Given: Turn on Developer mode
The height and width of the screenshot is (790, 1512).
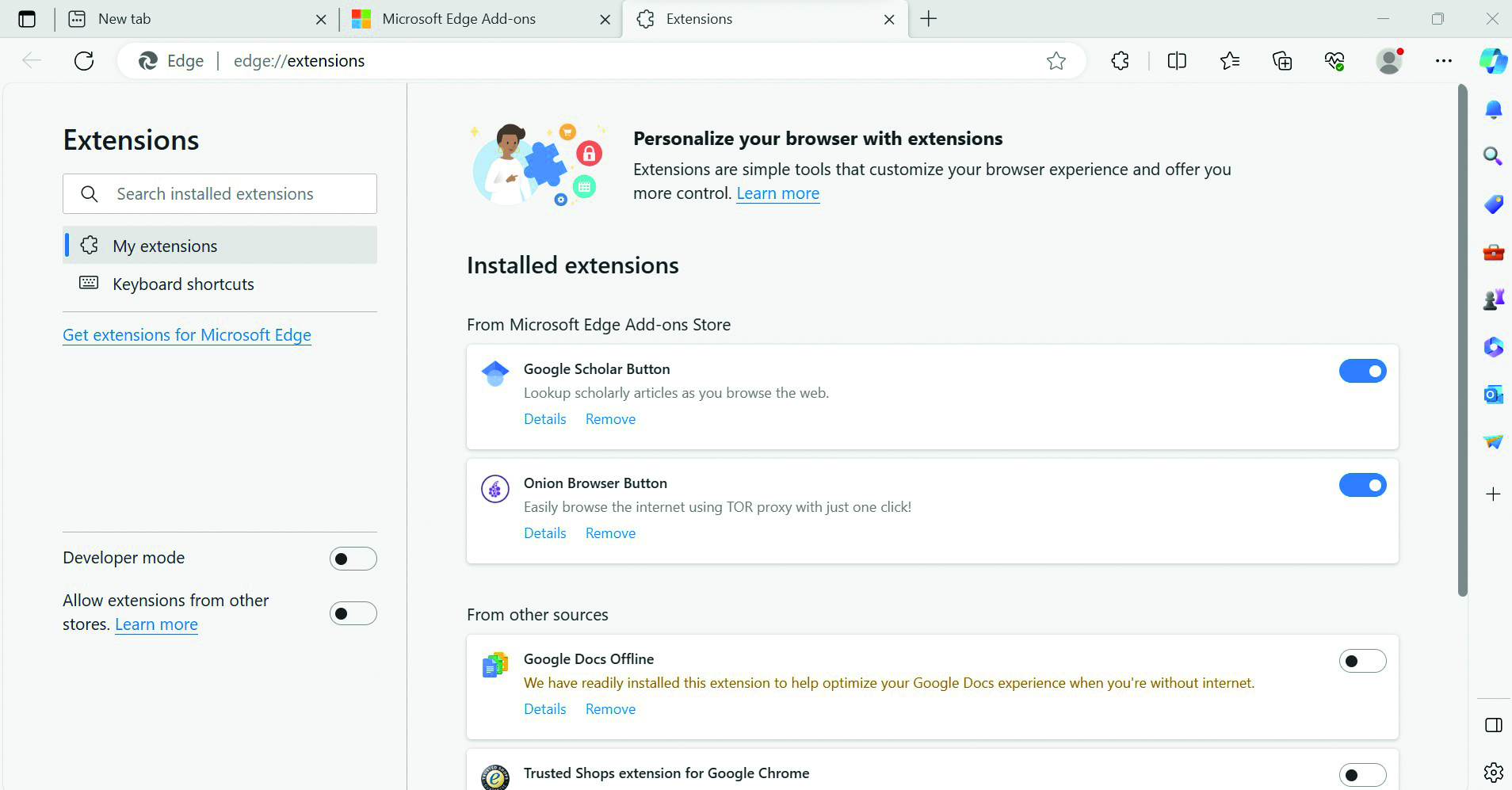Looking at the screenshot, I should tap(353, 559).
